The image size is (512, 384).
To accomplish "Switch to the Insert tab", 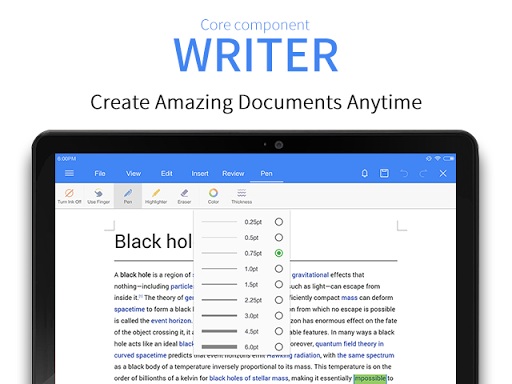I will click(x=200, y=173).
